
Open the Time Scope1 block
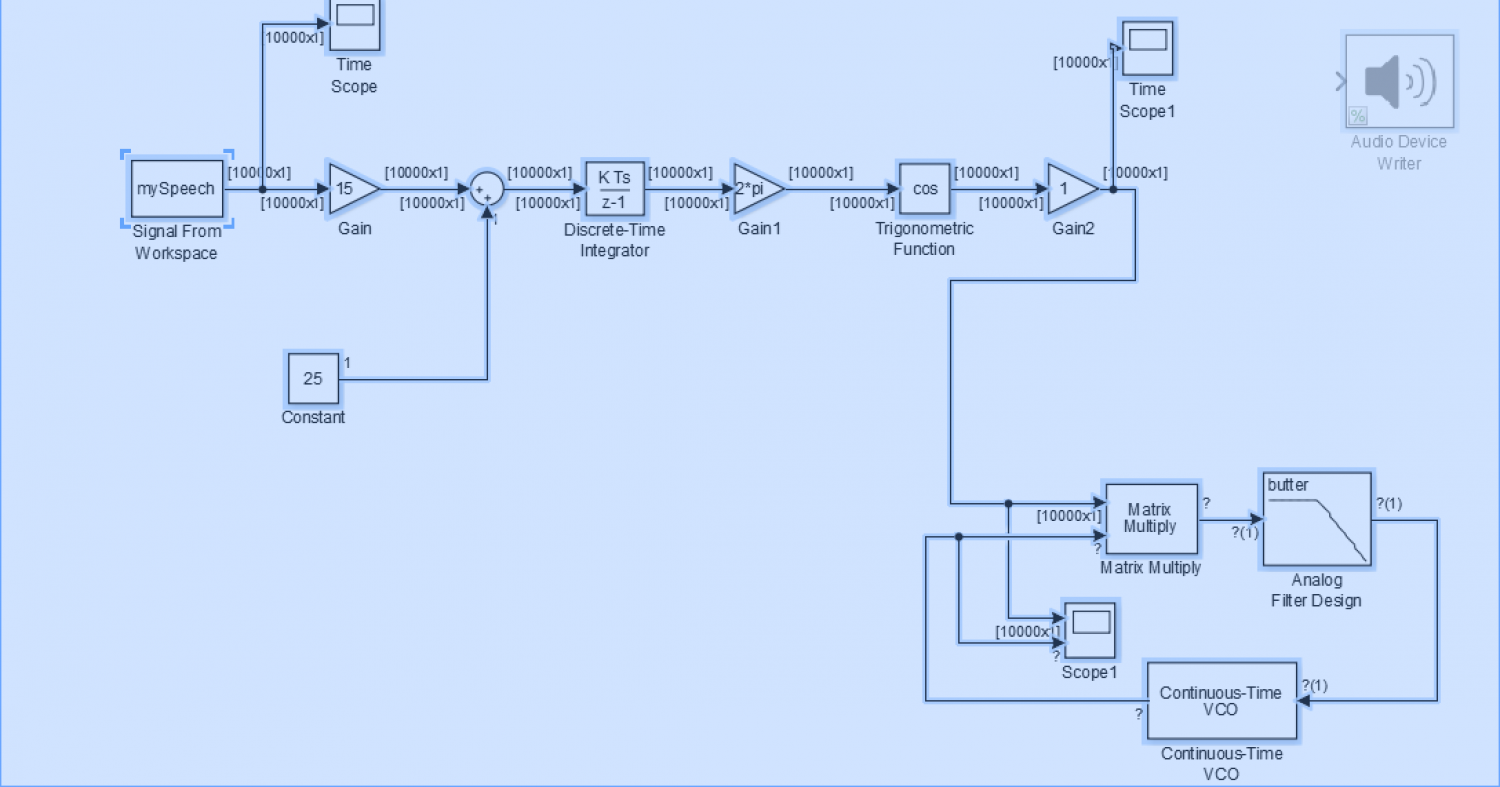click(x=1147, y=48)
